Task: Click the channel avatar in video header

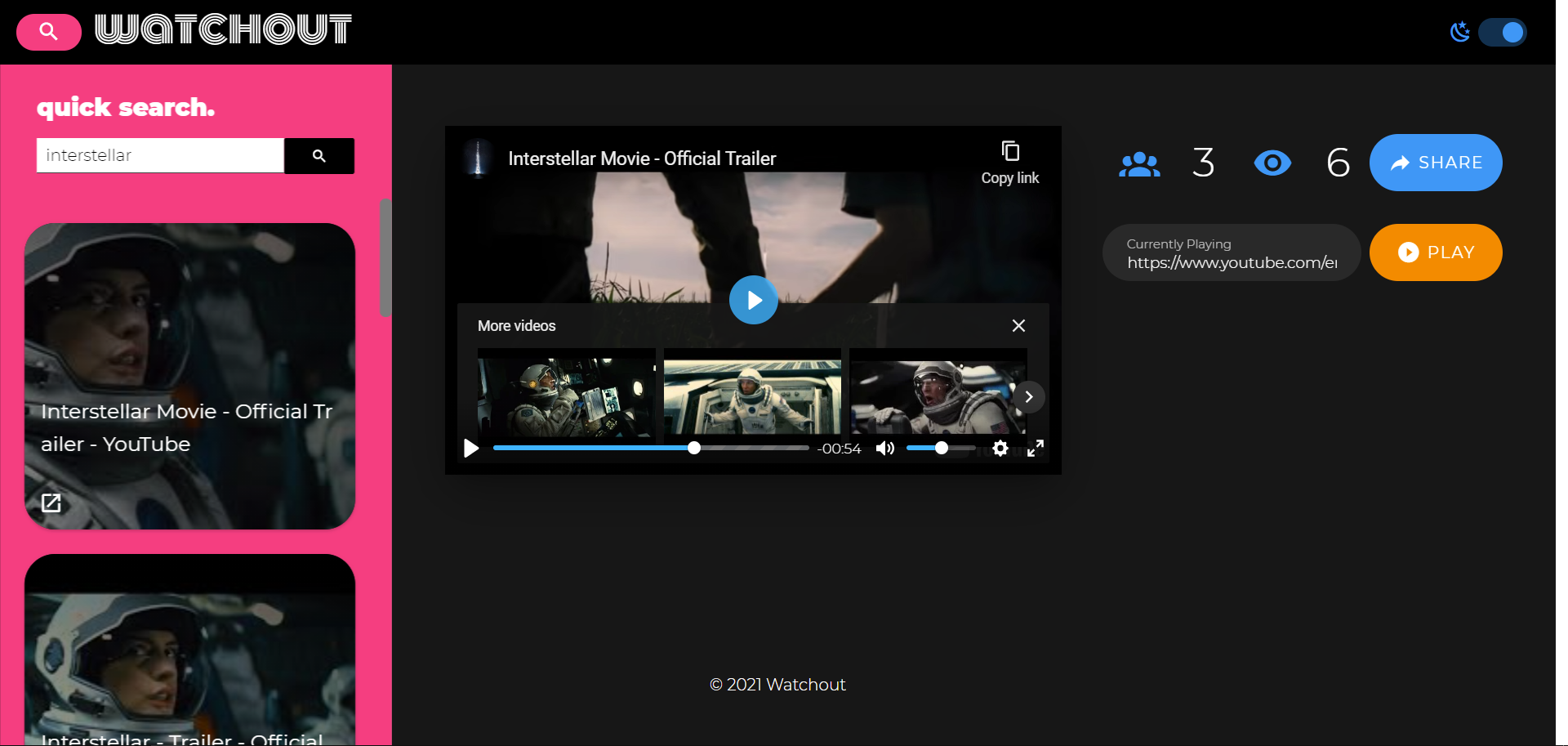Action: pos(478,158)
